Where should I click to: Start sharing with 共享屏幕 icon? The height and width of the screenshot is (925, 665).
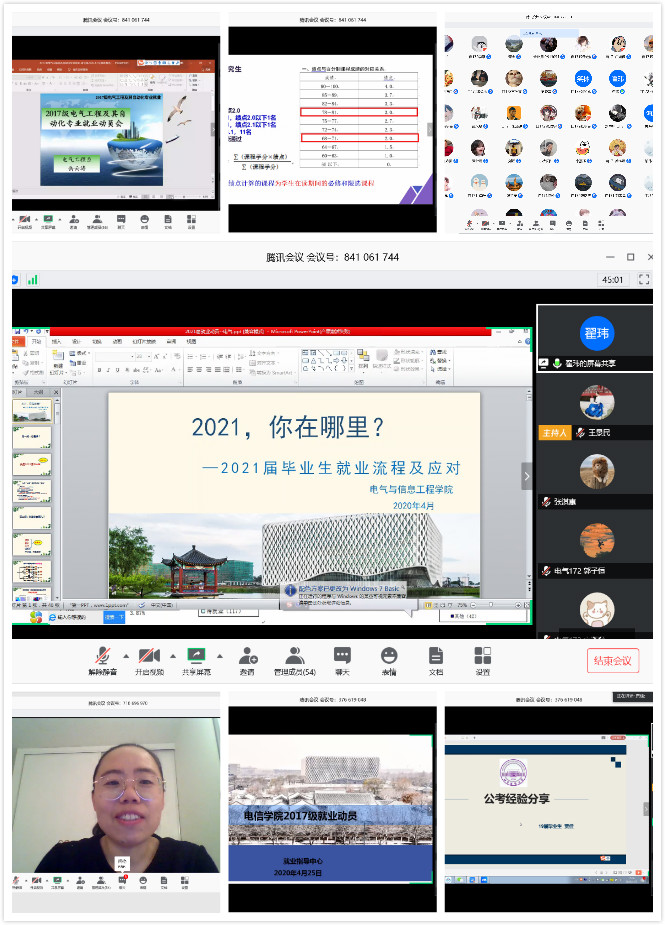pyautogui.click(x=195, y=660)
